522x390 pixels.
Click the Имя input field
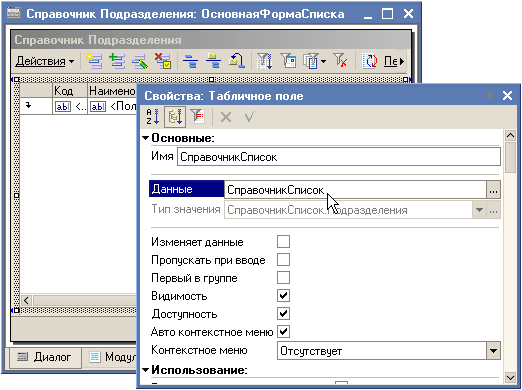coord(339,157)
